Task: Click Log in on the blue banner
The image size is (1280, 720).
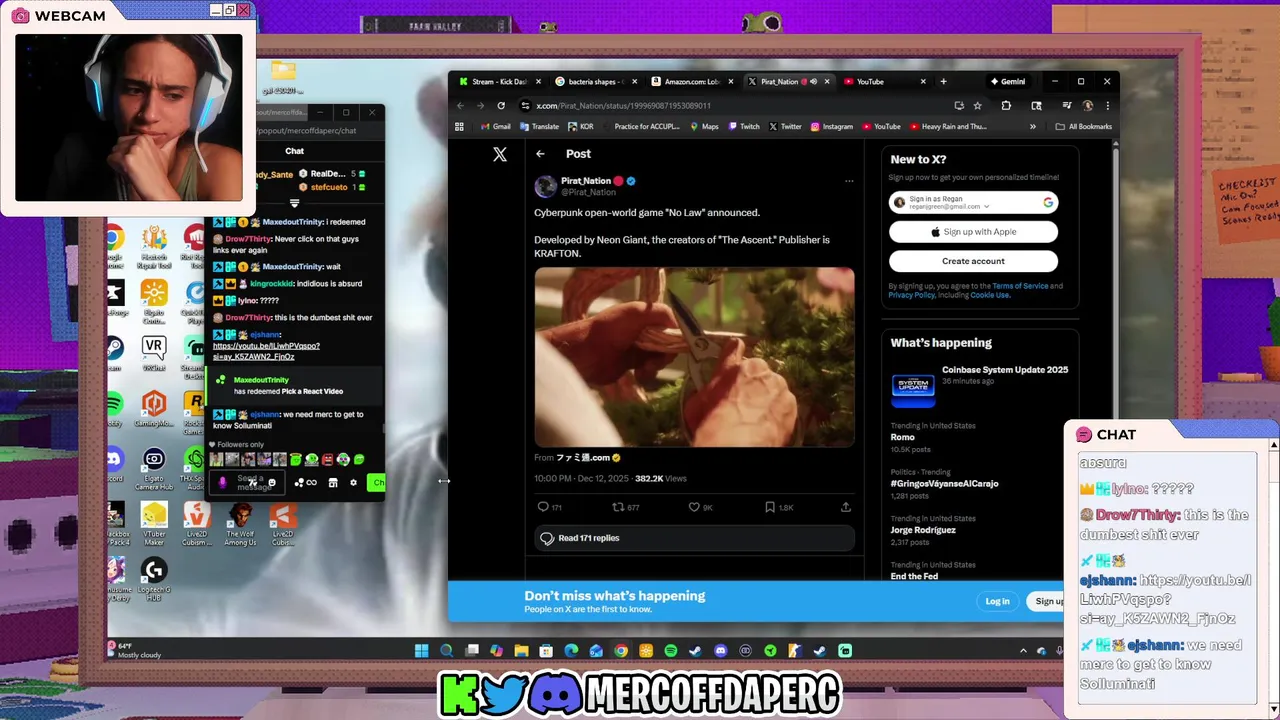Action: [997, 601]
